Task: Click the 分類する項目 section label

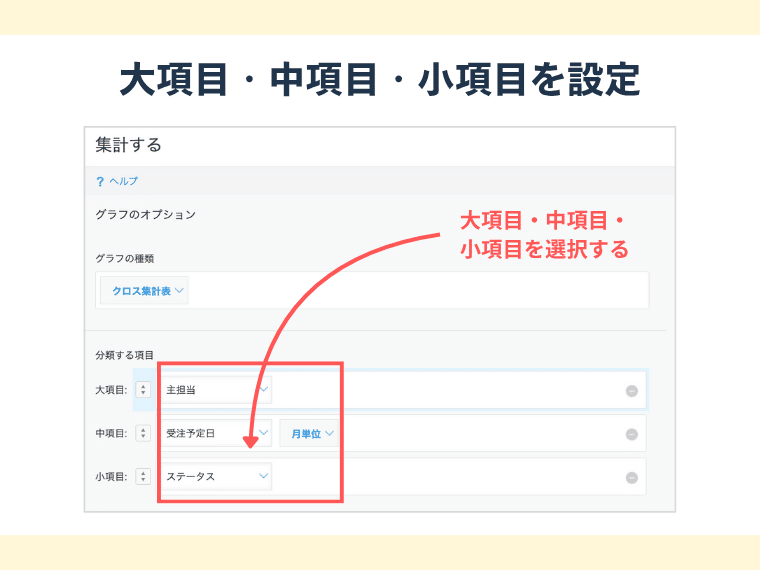Action: [125, 355]
